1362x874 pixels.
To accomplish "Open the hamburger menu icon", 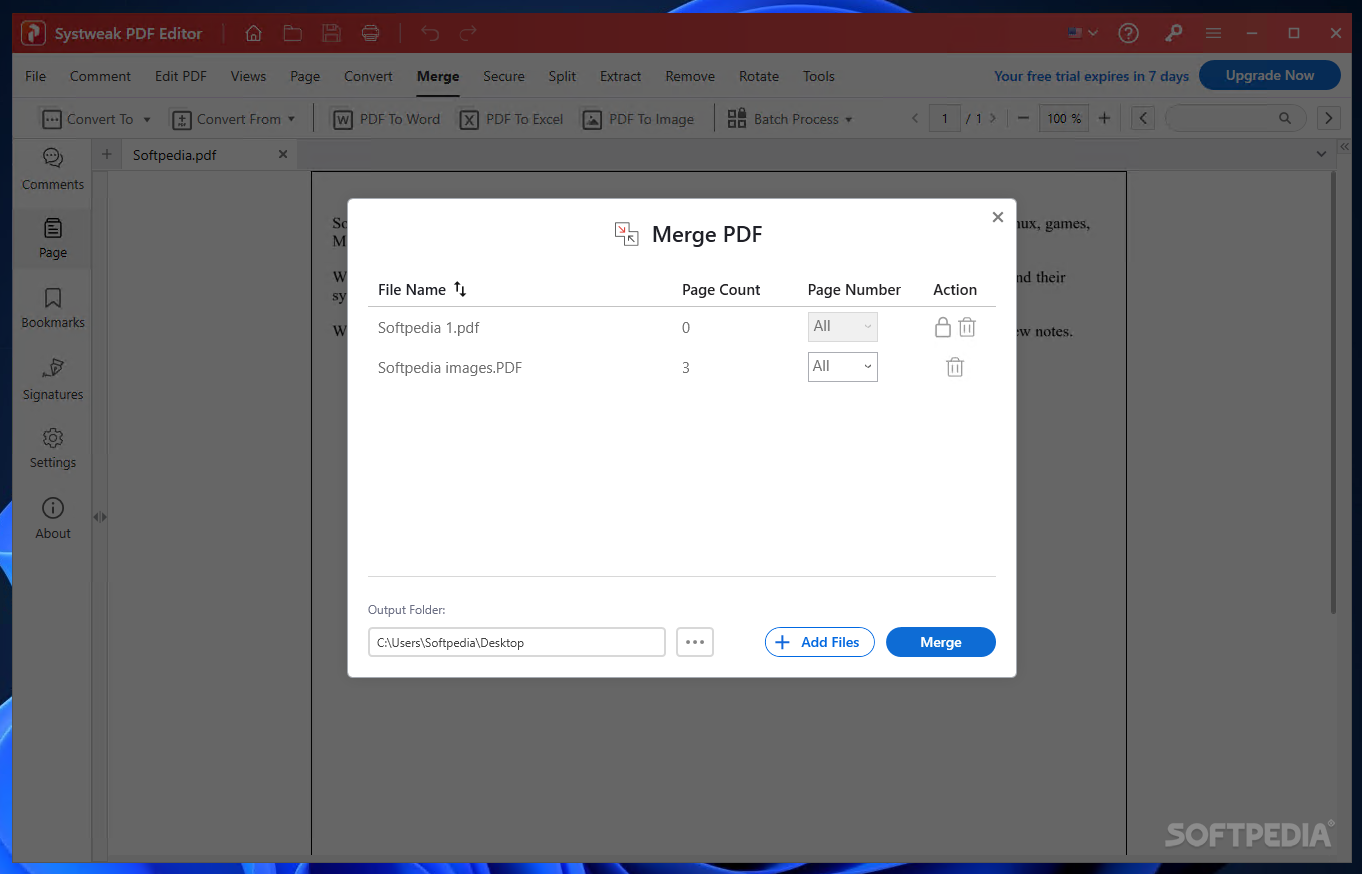I will coord(1214,33).
